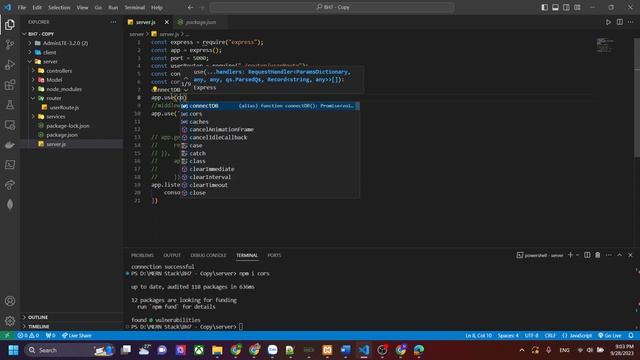Switch to the PROBLEMS panel tab
Screen dimensions: 640x360
point(142,255)
